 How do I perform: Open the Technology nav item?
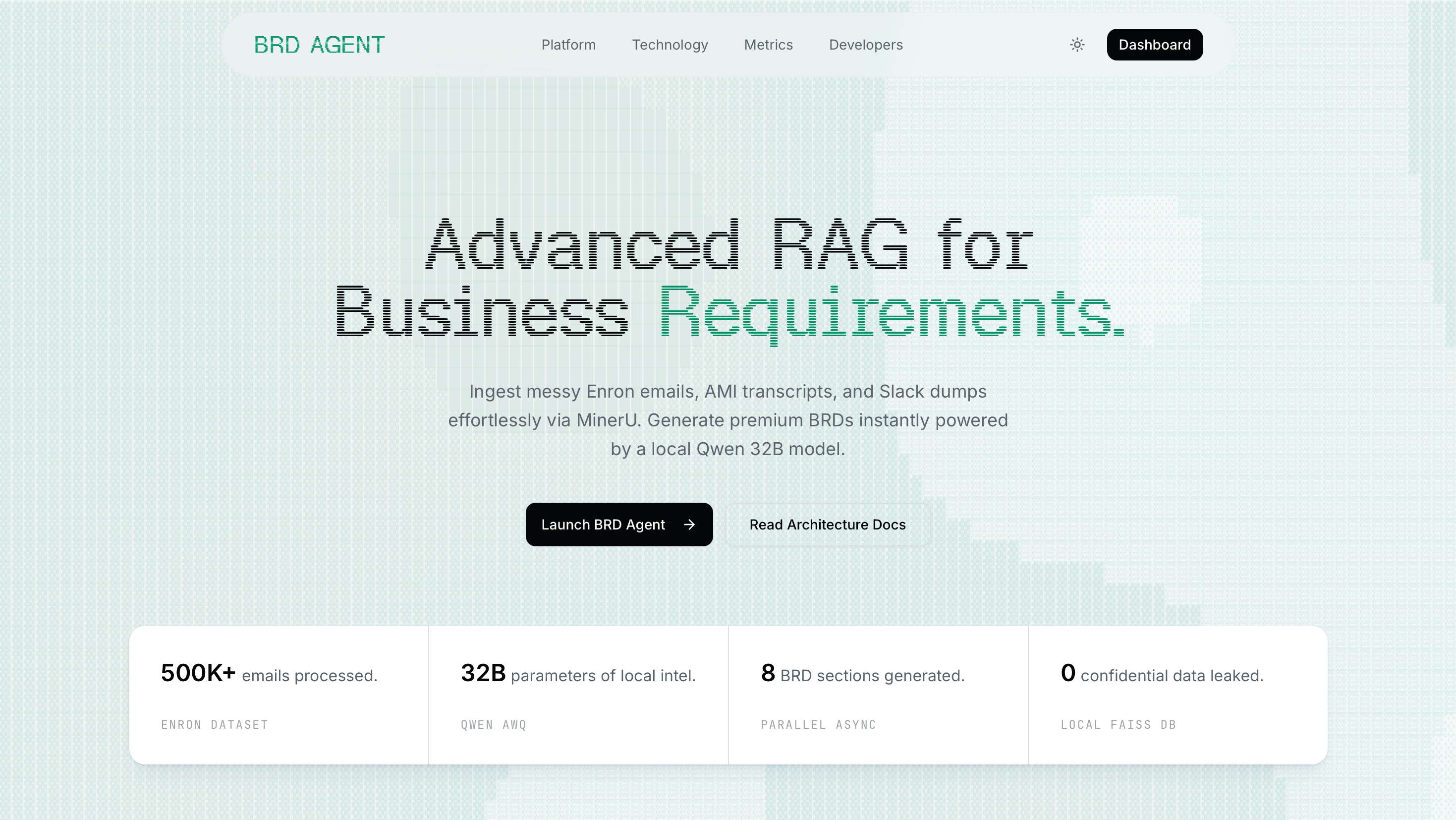[x=669, y=45]
